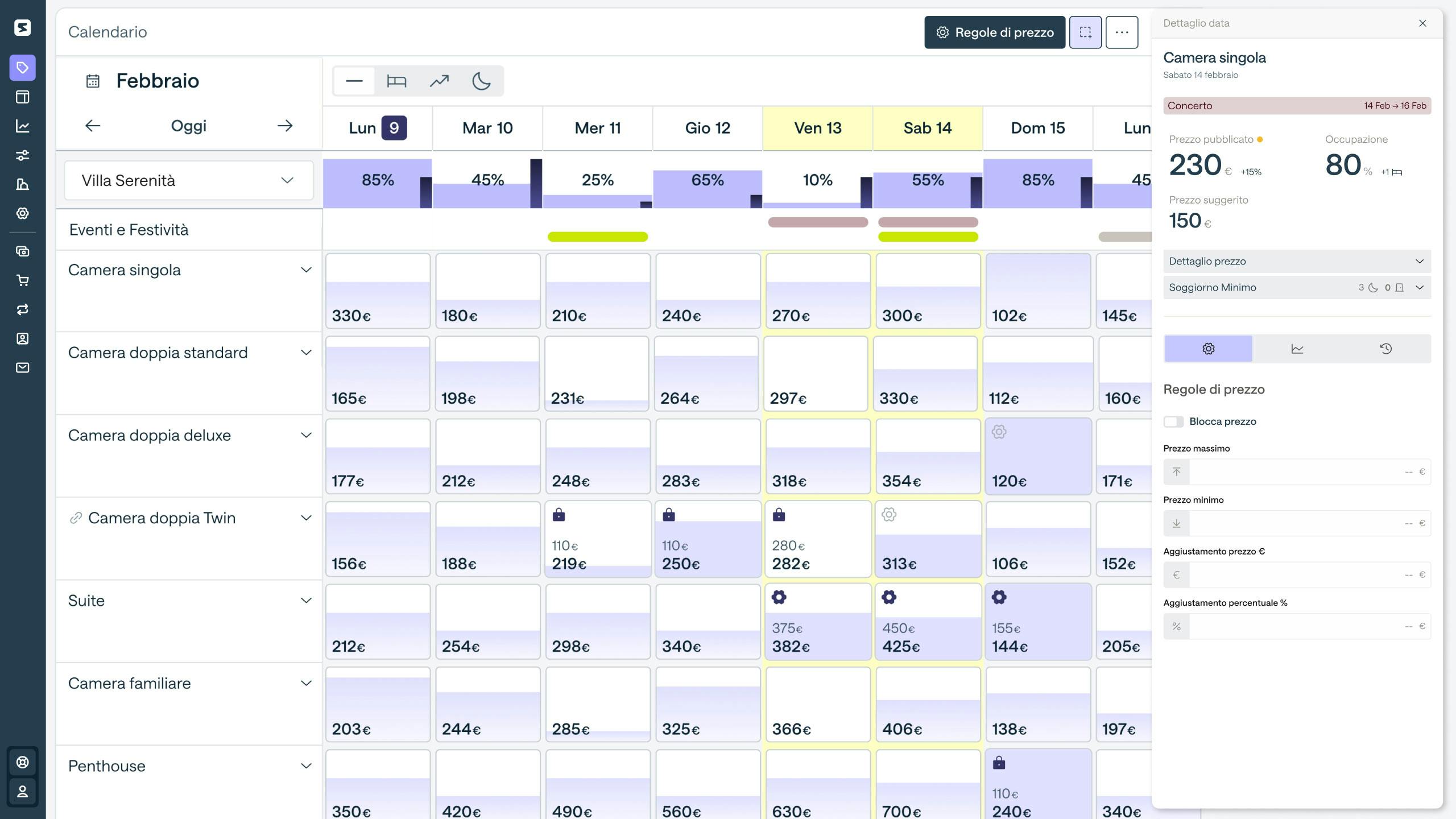This screenshot has width=1456, height=819.
Task: Click the Prezzo minimo input field
Action: pyautogui.click(x=1297, y=523)
